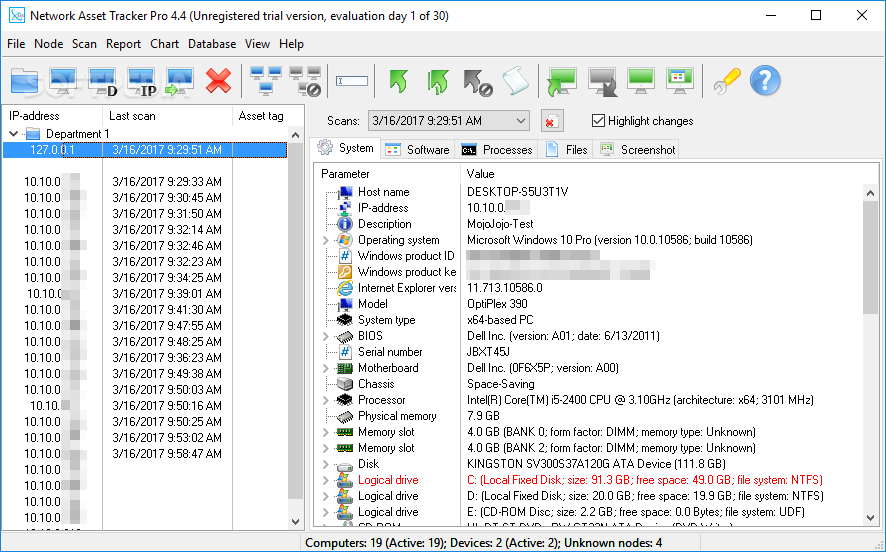The height and width of the screenshot is (552, 886).
Task: Click the delete scan icon beside Scans dropdown
Action: pyautogui.click(x=551, y=121)
